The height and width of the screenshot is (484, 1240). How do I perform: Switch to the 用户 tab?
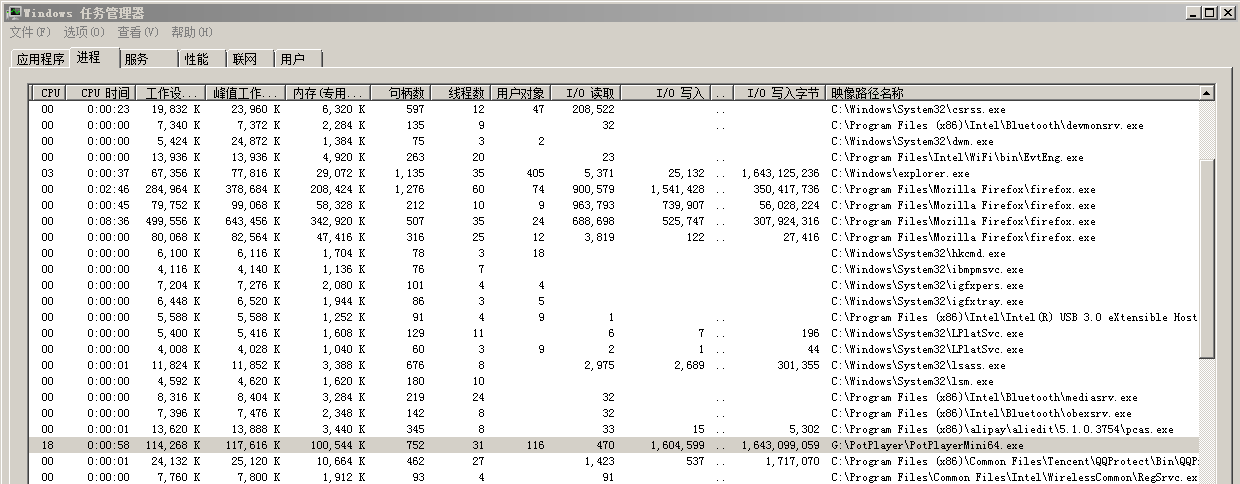297,59
